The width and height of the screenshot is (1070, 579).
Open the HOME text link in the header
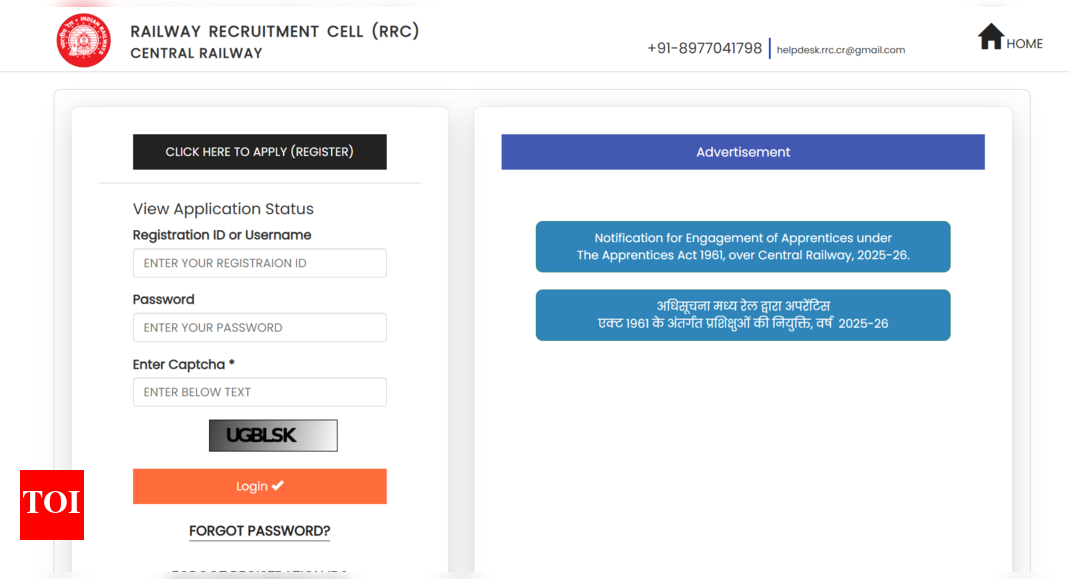point(1024,44)
